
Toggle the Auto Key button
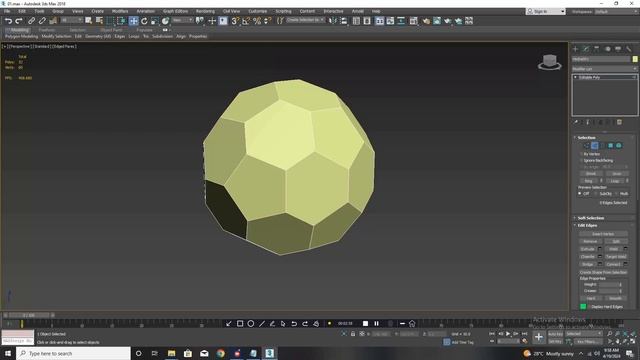coord(555,334)
